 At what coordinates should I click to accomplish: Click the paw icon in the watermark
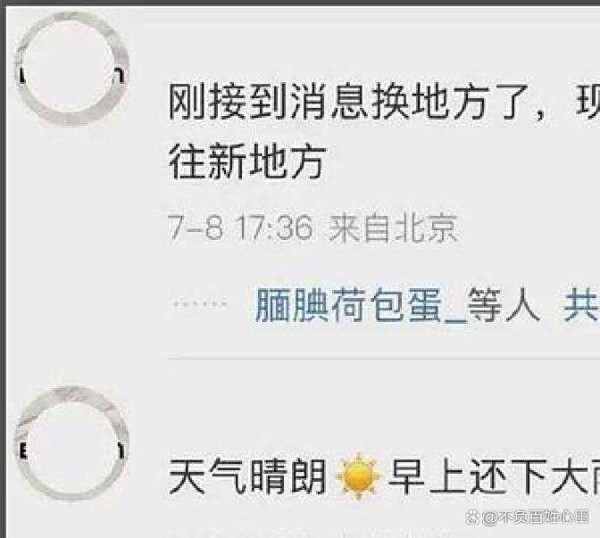pos(473,519)
